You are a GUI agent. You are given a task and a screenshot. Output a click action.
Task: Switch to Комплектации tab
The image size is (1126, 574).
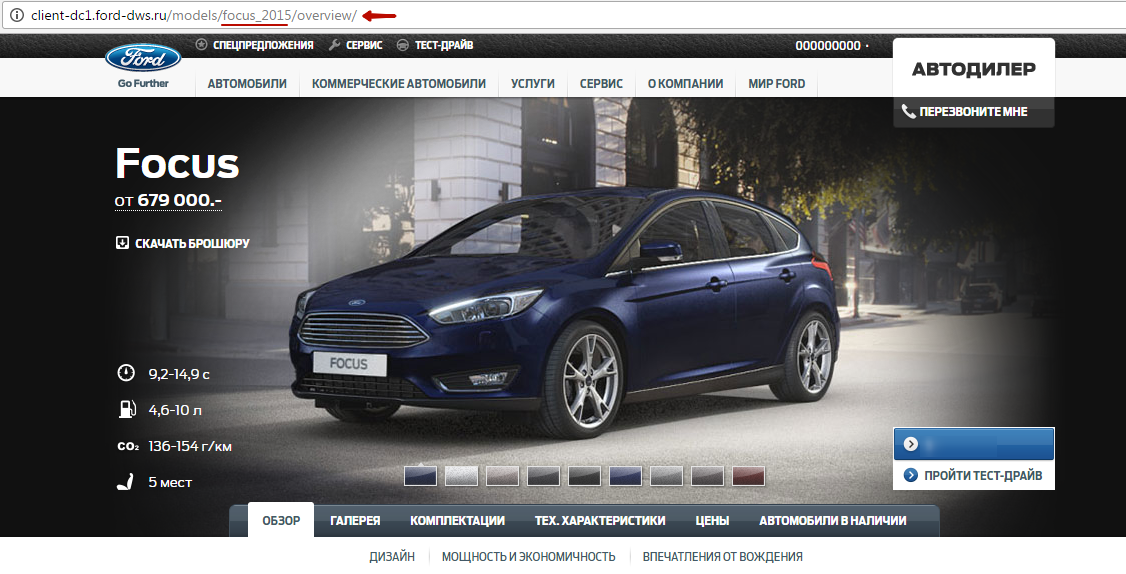[x=457, y=520]
